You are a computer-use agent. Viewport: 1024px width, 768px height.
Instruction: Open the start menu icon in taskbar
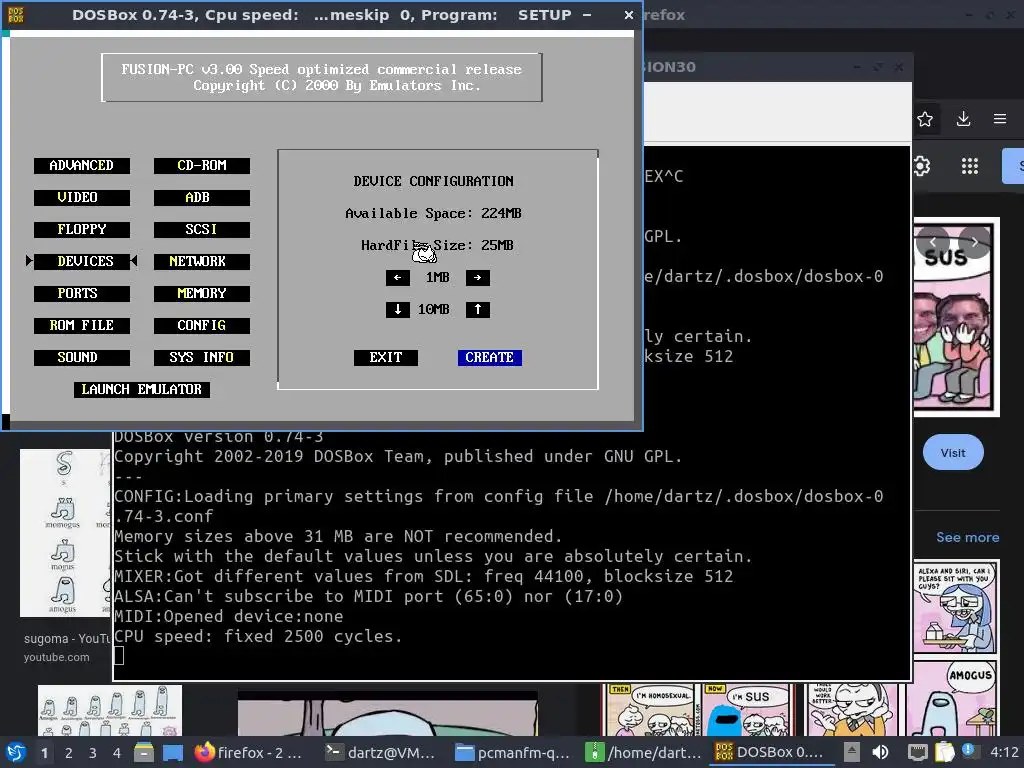(16, 753)
